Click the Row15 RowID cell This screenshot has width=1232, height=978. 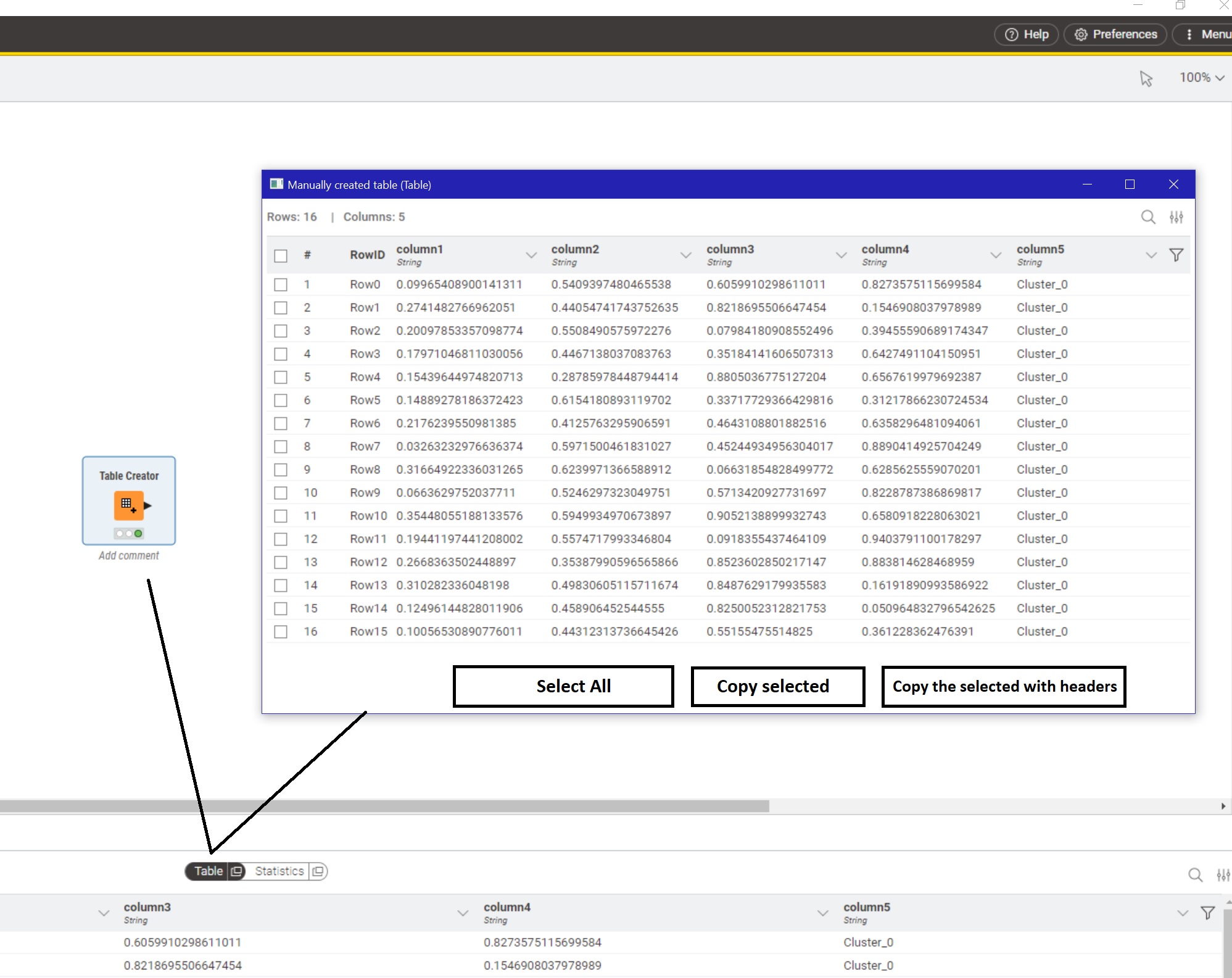(x=368, y=631)
